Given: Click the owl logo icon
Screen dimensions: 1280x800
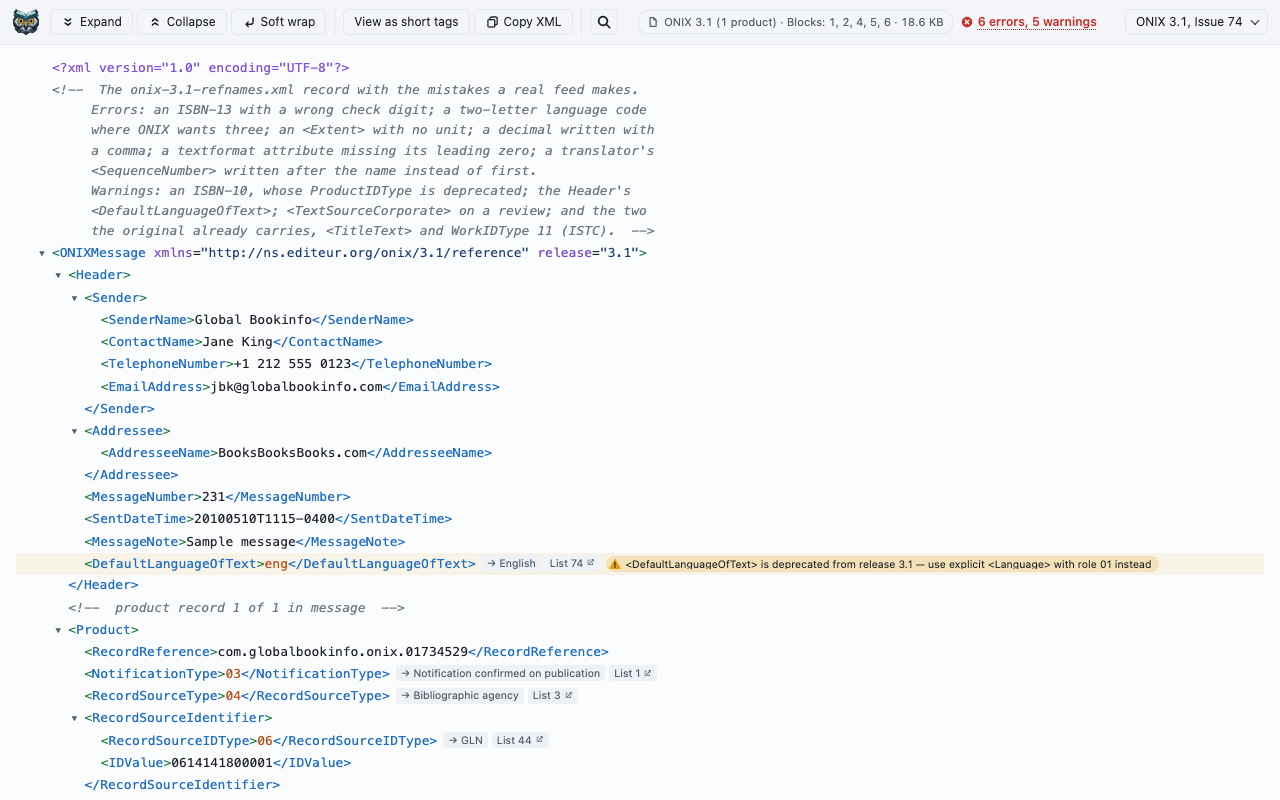Looking at the screenshot, I should click(26, 22).
